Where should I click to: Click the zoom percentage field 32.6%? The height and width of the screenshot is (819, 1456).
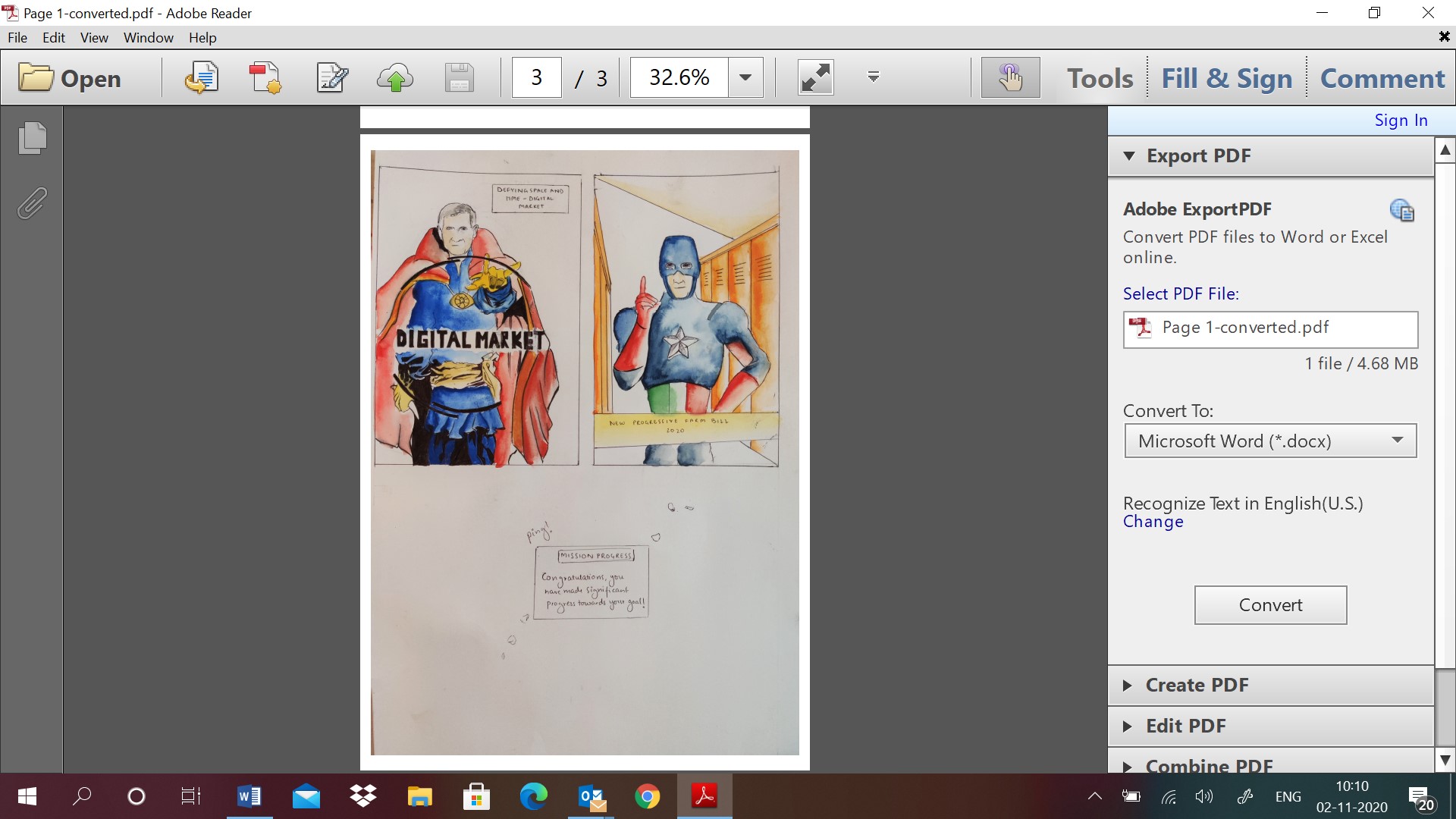click(x=679, y=77)
